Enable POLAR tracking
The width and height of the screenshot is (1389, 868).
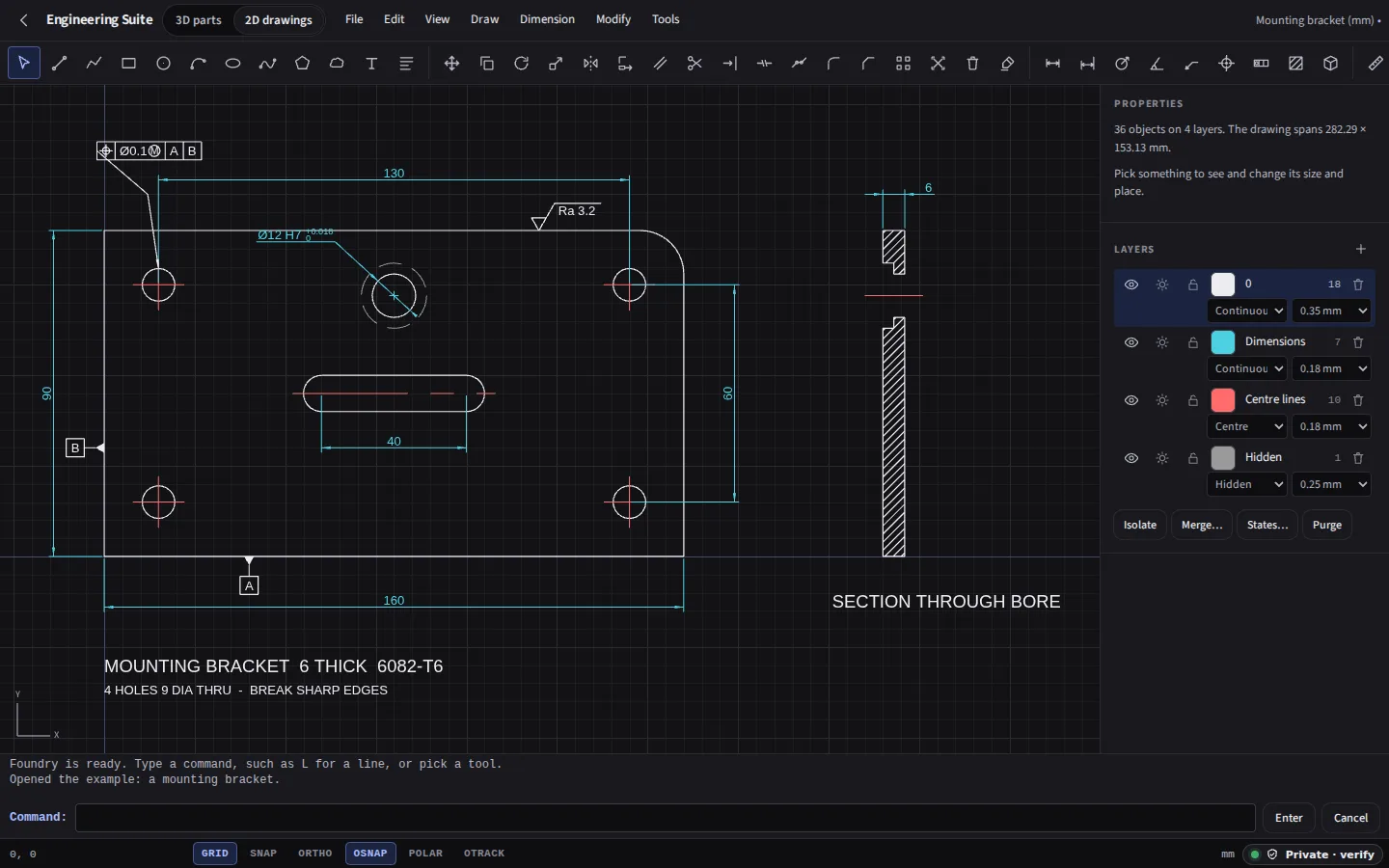tap(425, 854)
